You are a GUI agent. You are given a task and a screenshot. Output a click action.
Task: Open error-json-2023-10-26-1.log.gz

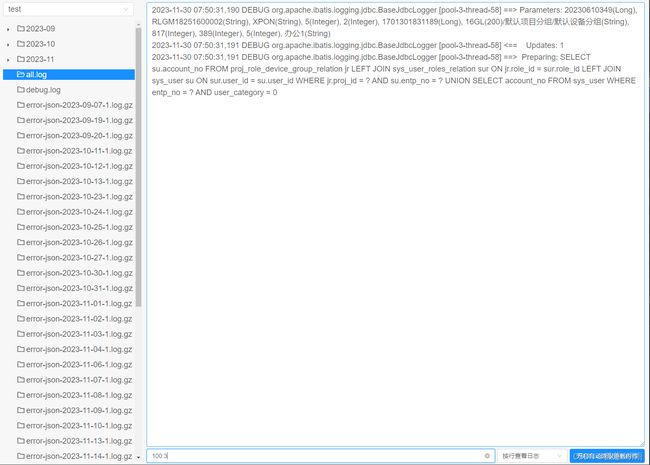(79, 242)
